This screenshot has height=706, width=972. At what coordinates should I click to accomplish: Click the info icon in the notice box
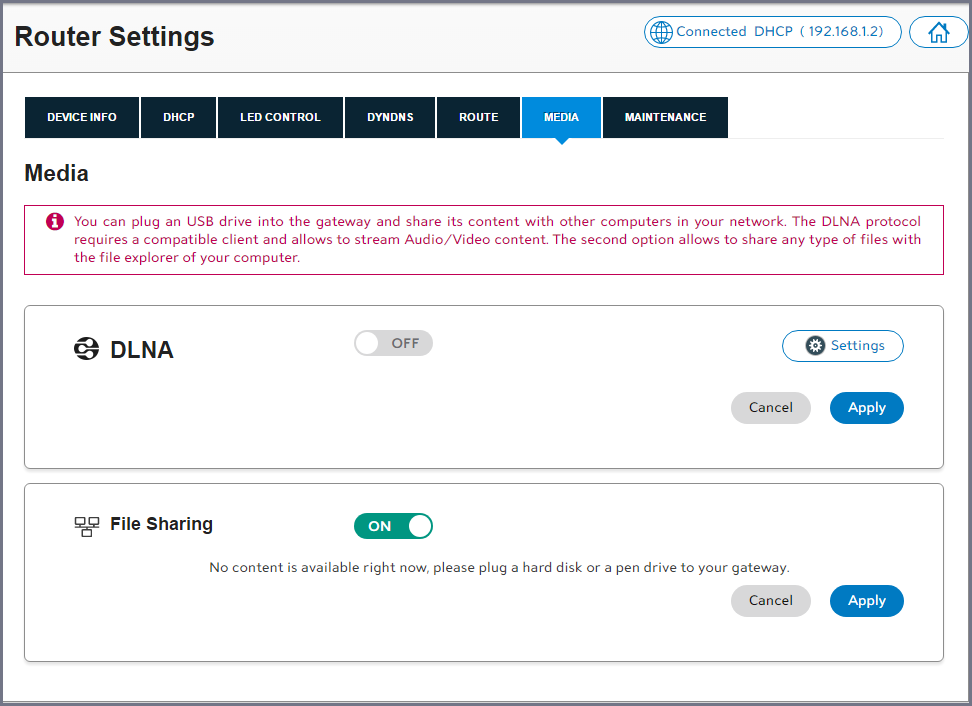pos(55,222)
